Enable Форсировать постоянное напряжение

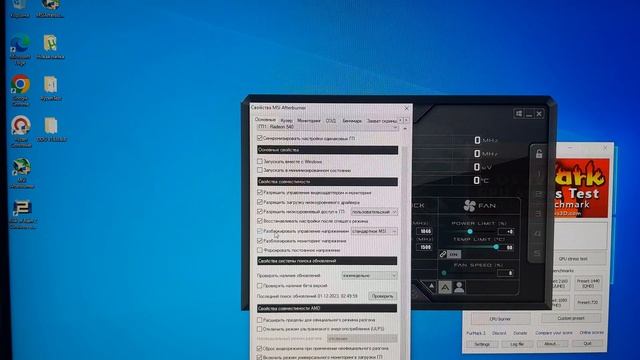(260, 250)
